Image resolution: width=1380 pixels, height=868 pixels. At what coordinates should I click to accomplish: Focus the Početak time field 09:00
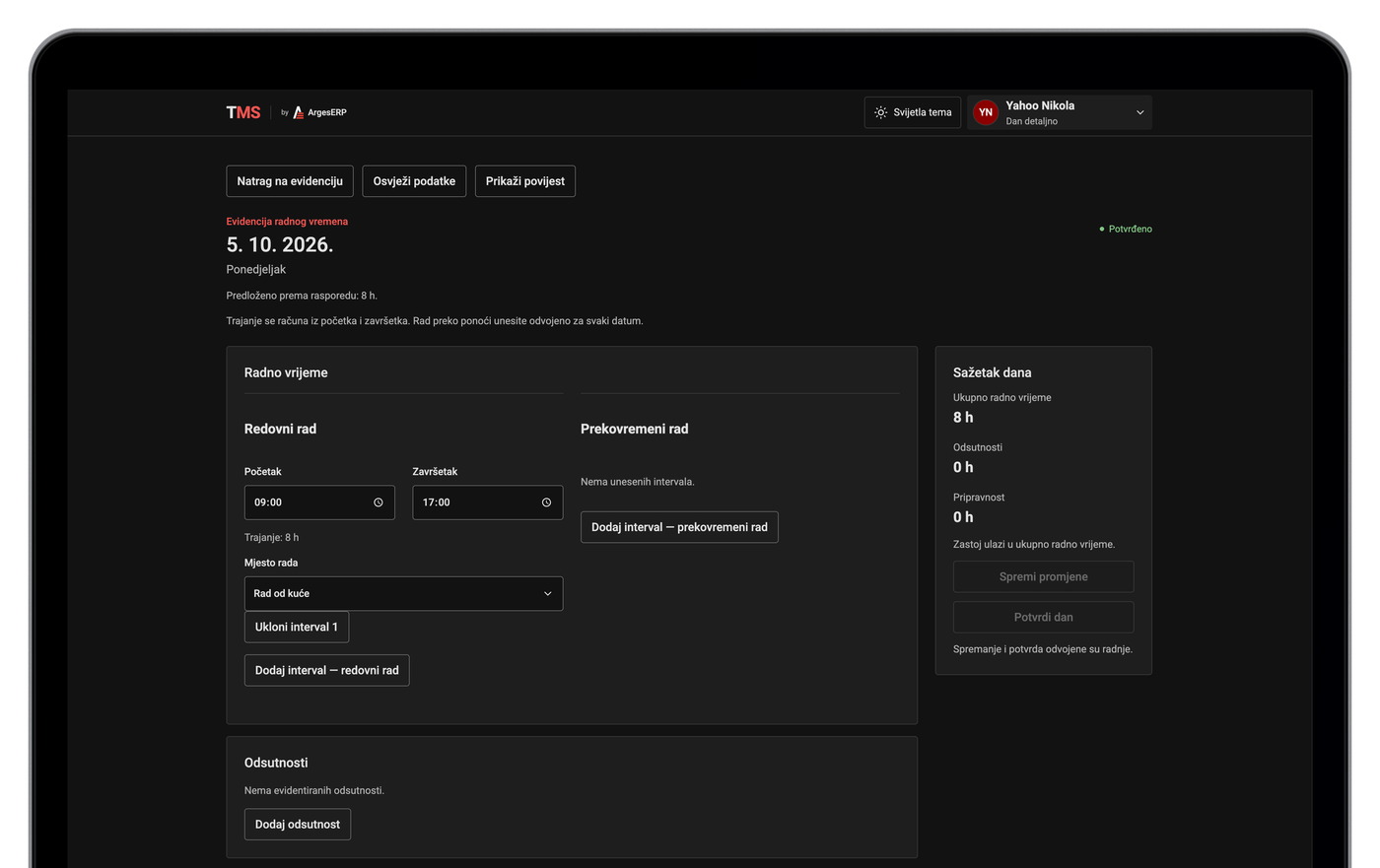tap(319, 502)
